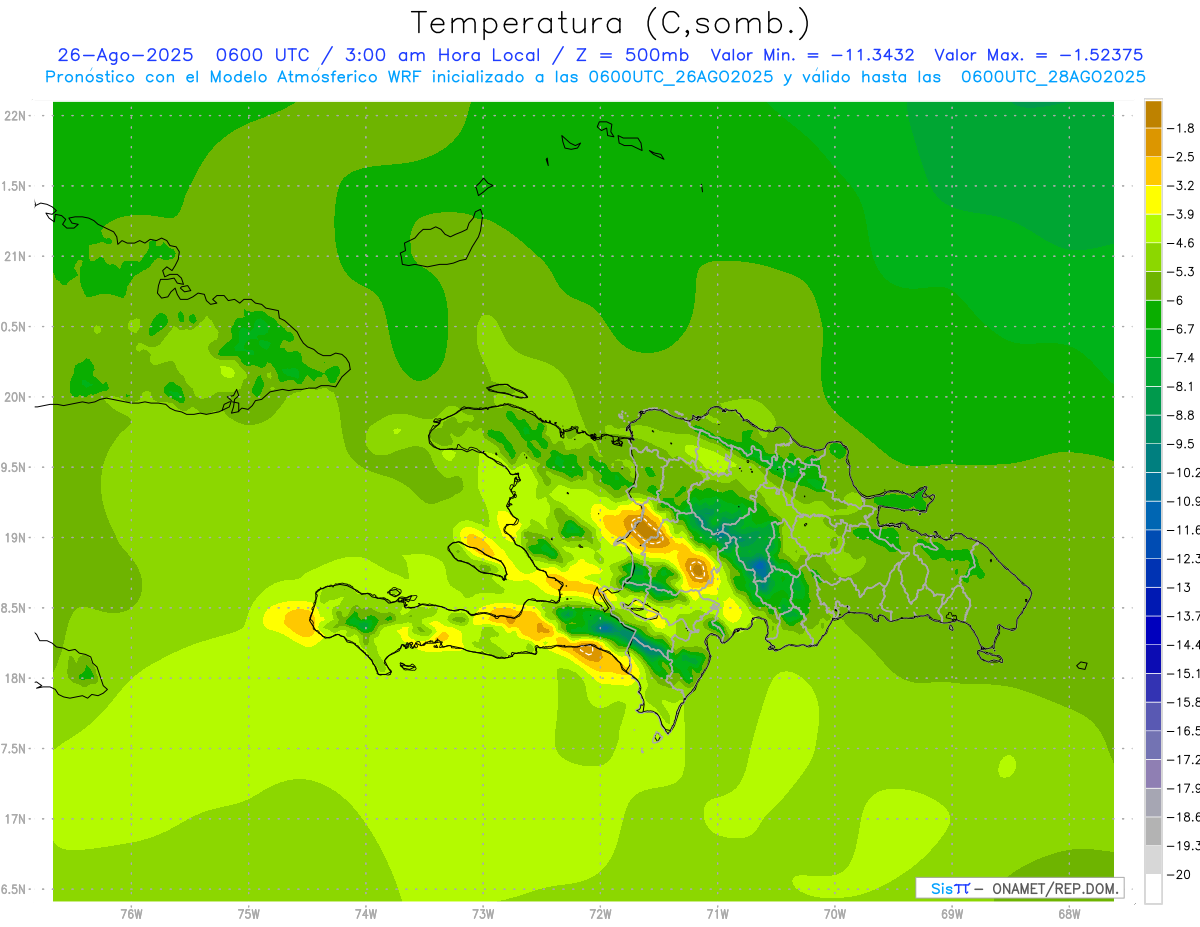1200x927 pixels.
Task: Click the '74W' longitude label
Action: point(366,914)
